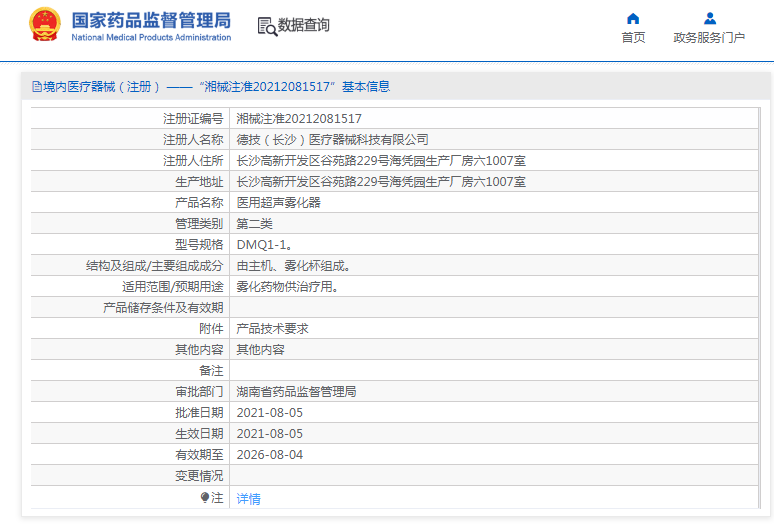This screenshot has width=774, height=525.
Task: Click 适用范围/预期用途 label
Action: tap(173, 287)
